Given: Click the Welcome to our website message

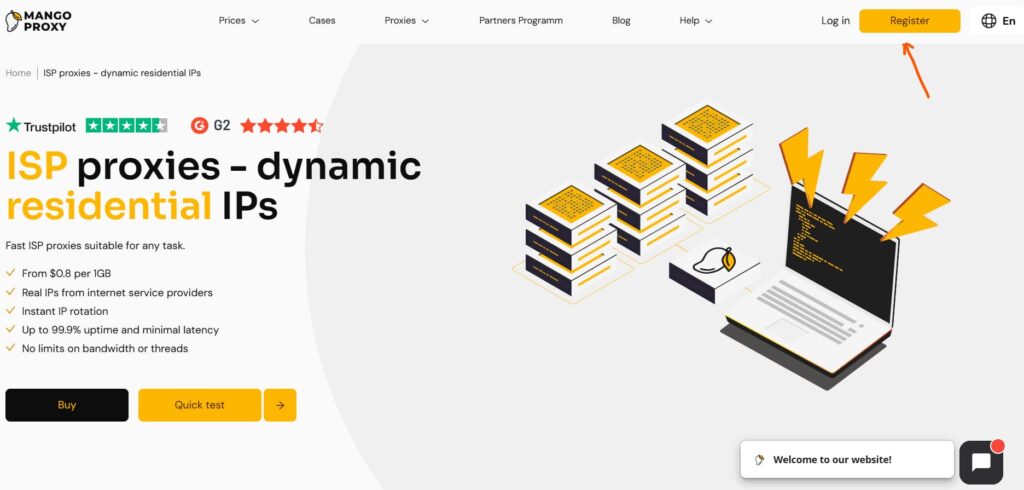Looking at the screenshot, I should tap(832, 460).
